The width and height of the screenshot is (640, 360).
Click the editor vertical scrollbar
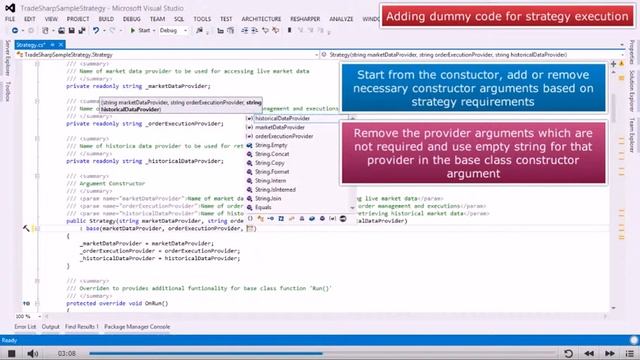[613, 190]
